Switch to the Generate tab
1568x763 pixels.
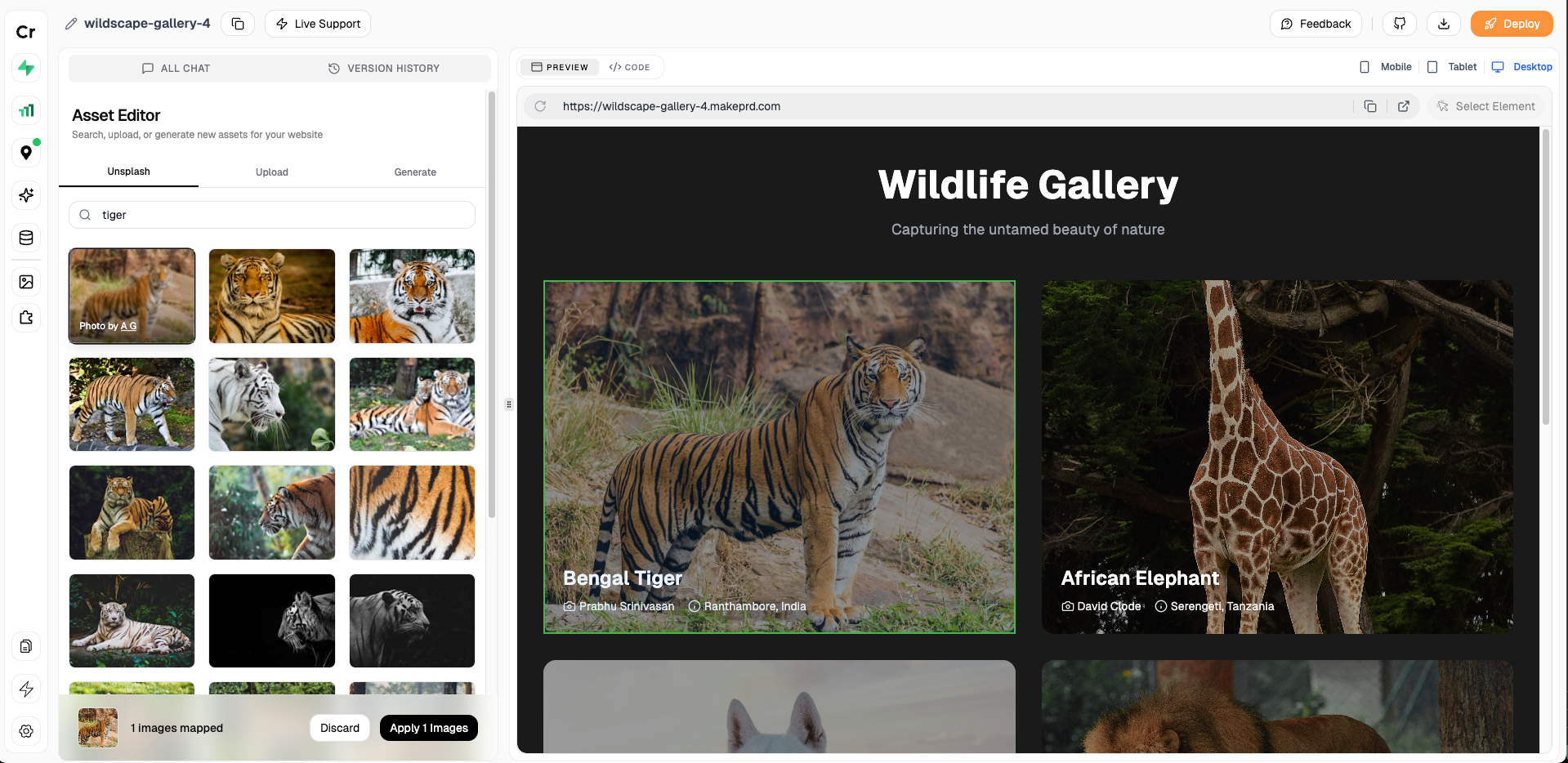click(x=415, y=172)
